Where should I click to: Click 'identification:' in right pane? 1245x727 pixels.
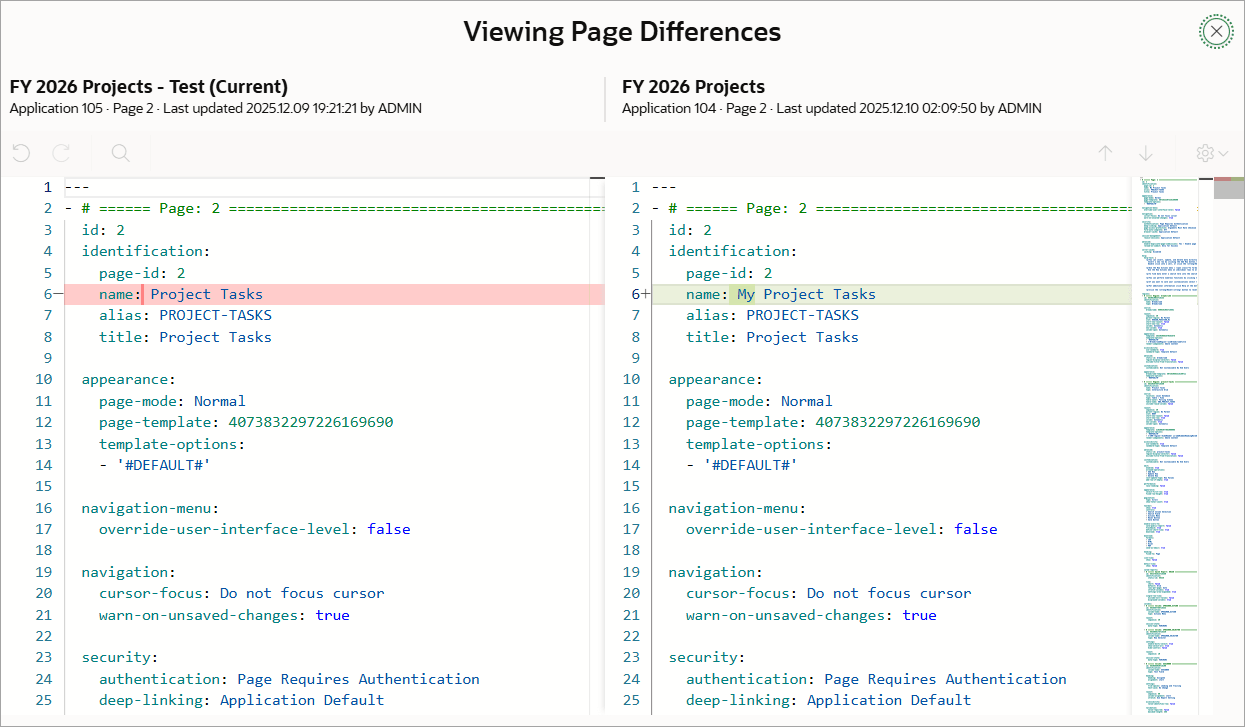point(733,251)
